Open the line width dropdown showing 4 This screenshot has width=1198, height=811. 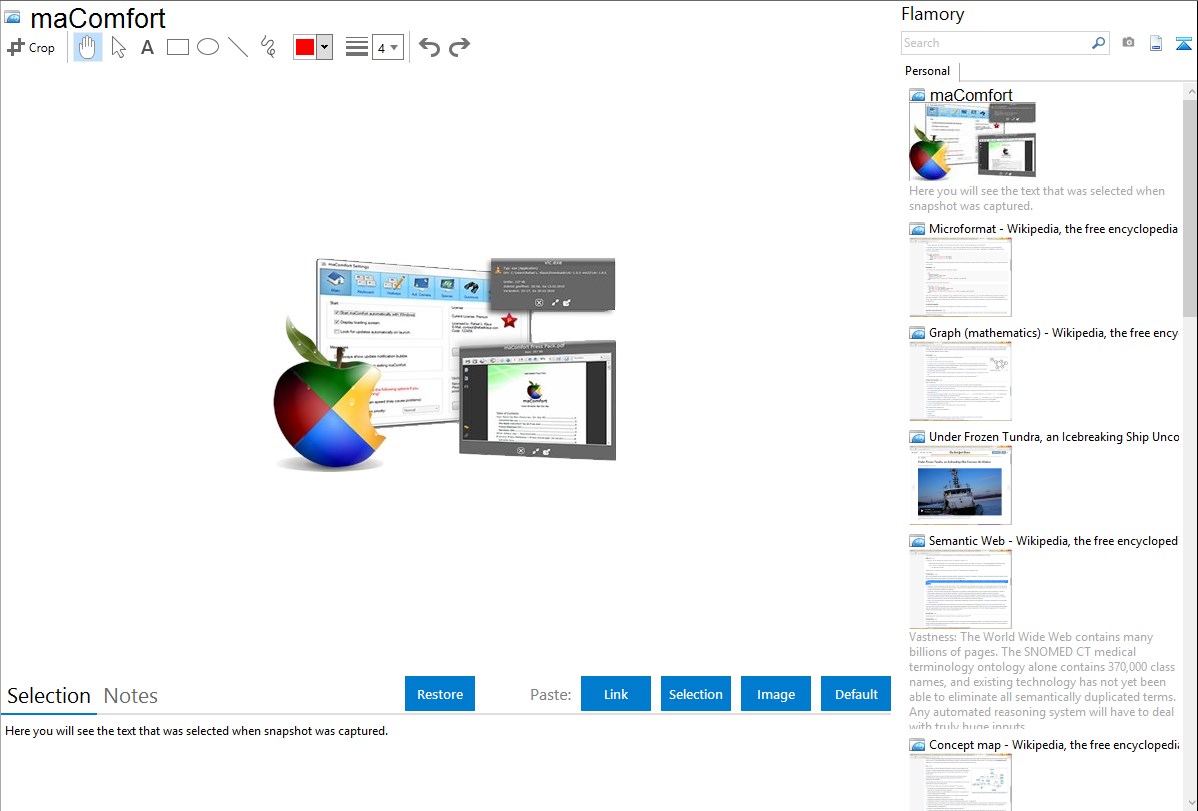coord(387,47)
